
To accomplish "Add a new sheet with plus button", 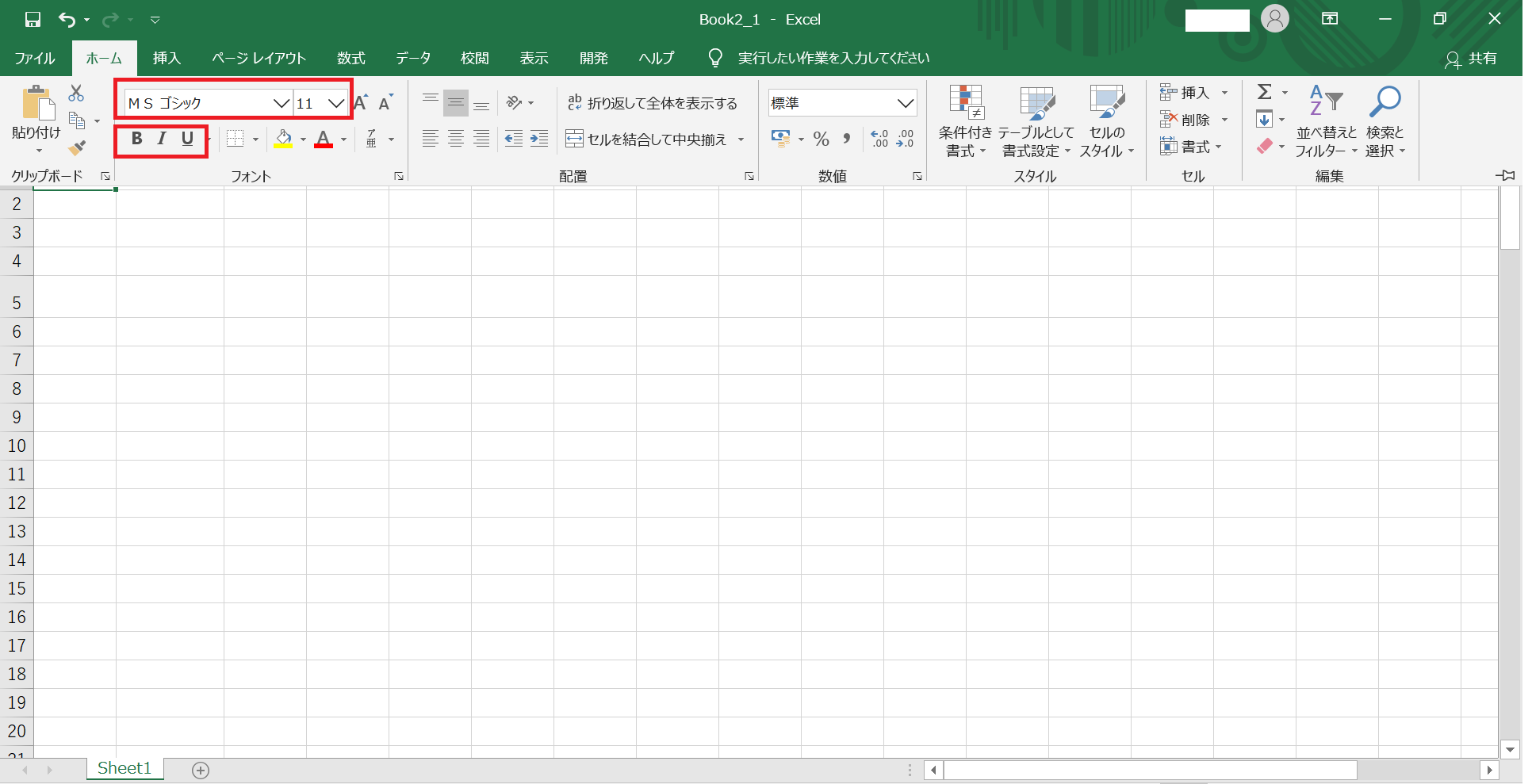I will pos(201,771).
